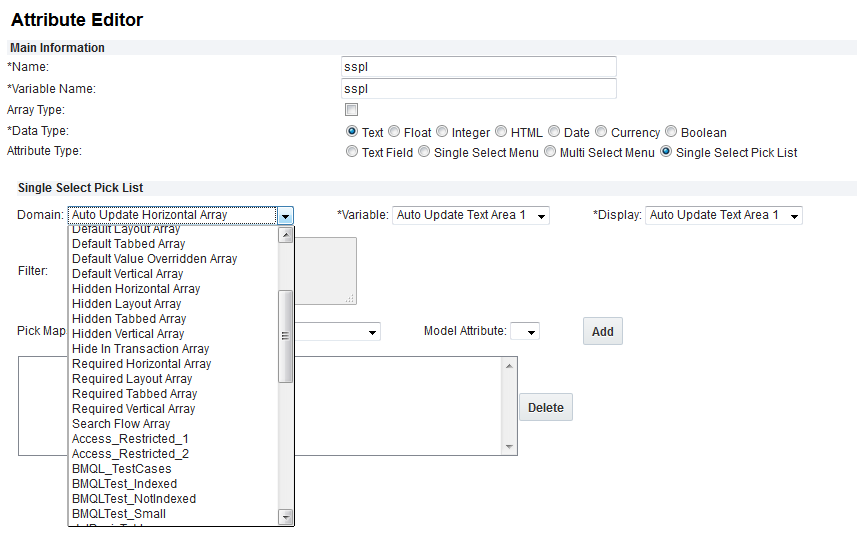The width and height of the screenshot is (857, 537).
Task: Click the pick map list scroll up arrow
Action: pos(509,365)
